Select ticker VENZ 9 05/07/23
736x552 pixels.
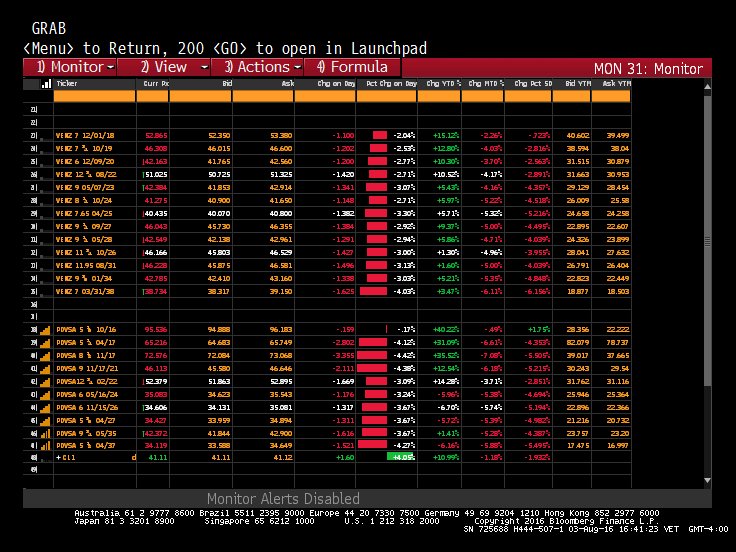click(85, 187)
